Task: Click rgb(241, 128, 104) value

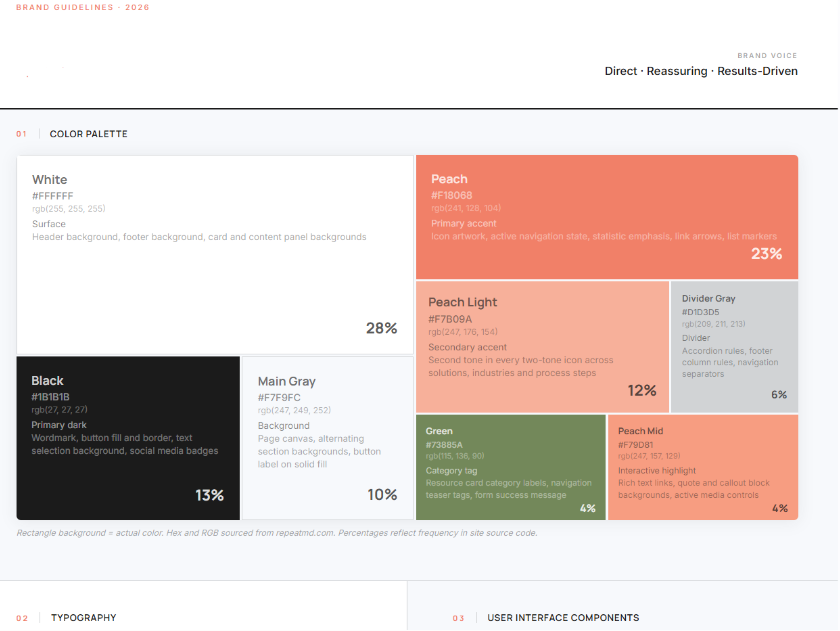Action: [x=466, y=208]
